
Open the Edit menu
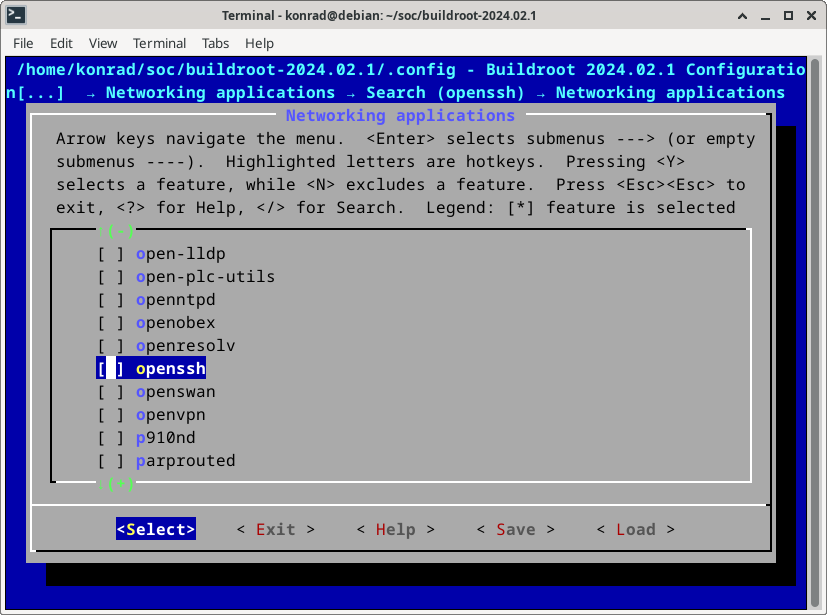click(x=61, y=43)
